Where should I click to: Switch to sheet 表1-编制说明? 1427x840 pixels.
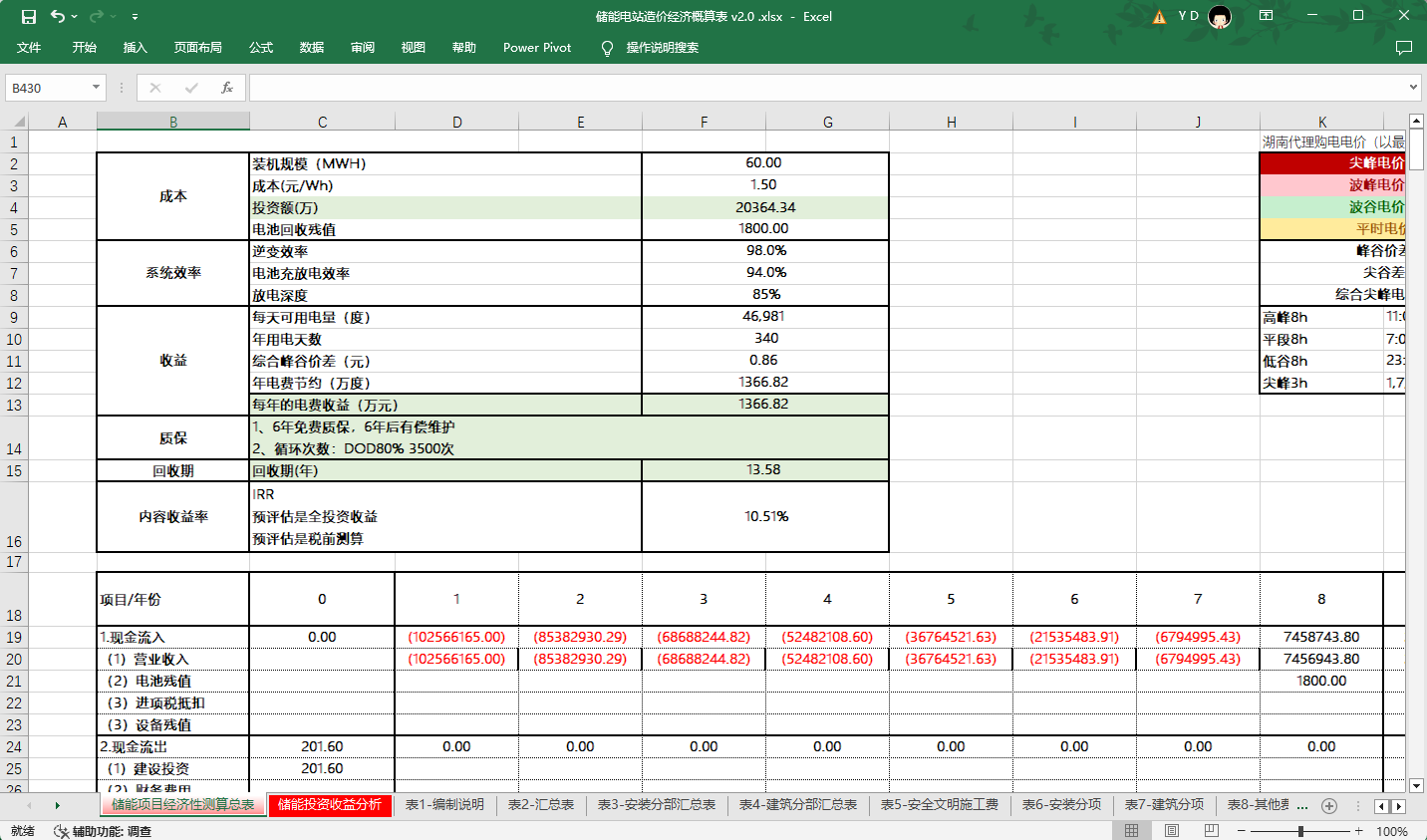click(x=444, y=805)
